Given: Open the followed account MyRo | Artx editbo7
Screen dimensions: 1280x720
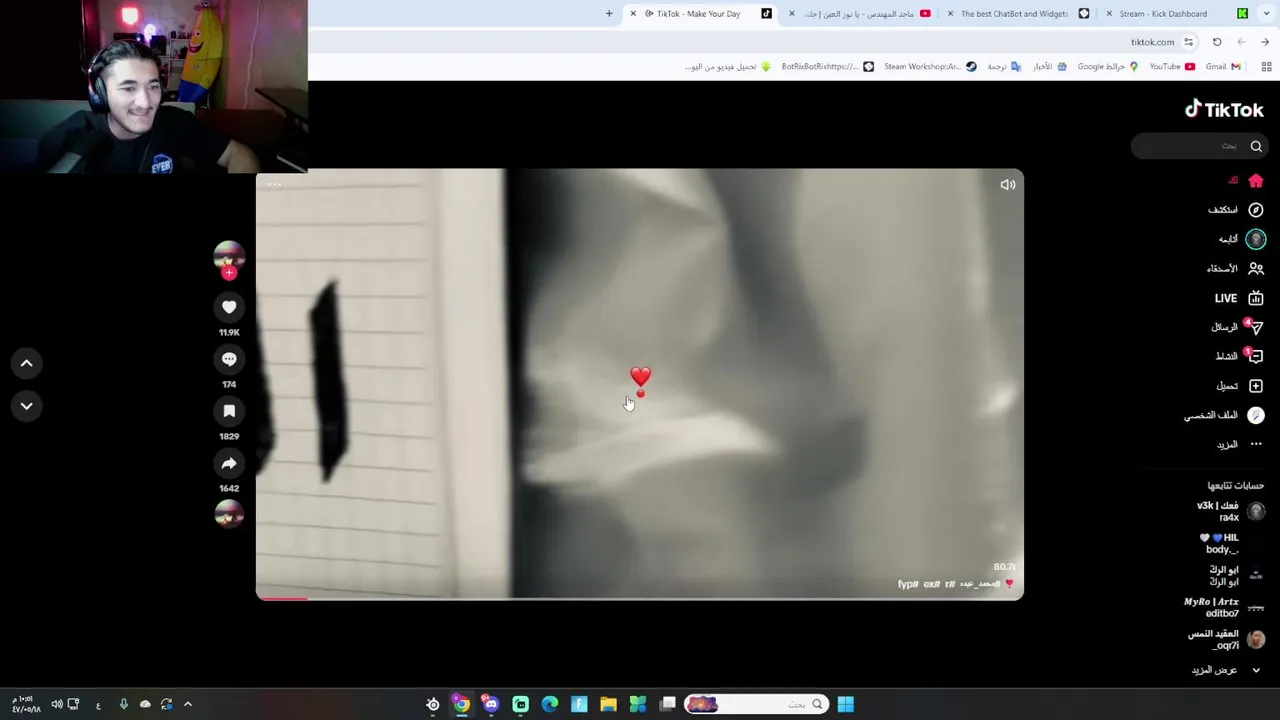Looking at the screenshot, I should coord(1224,607).
